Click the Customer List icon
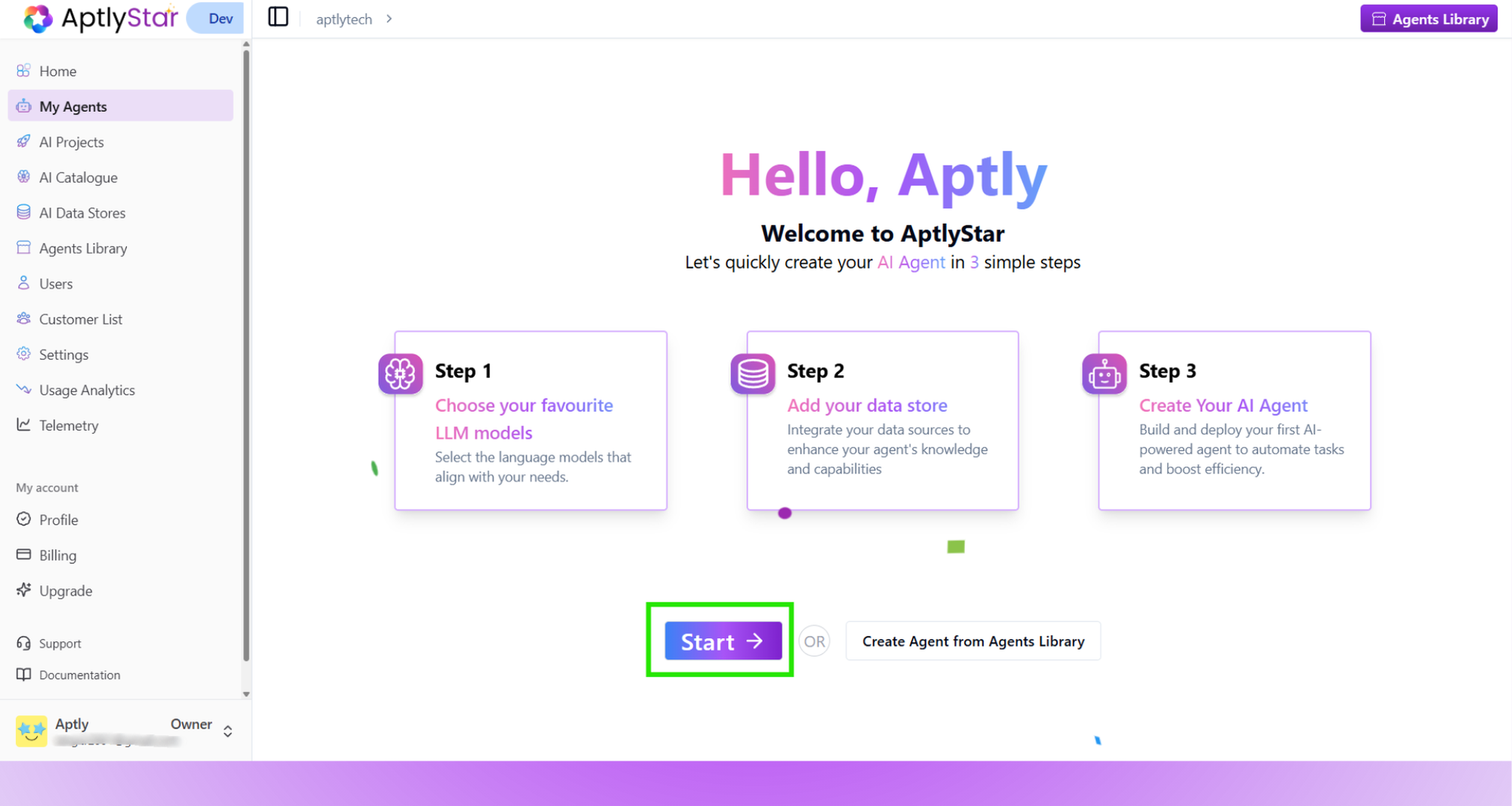This screenshot has height=806, width=1512. [24, 318]
